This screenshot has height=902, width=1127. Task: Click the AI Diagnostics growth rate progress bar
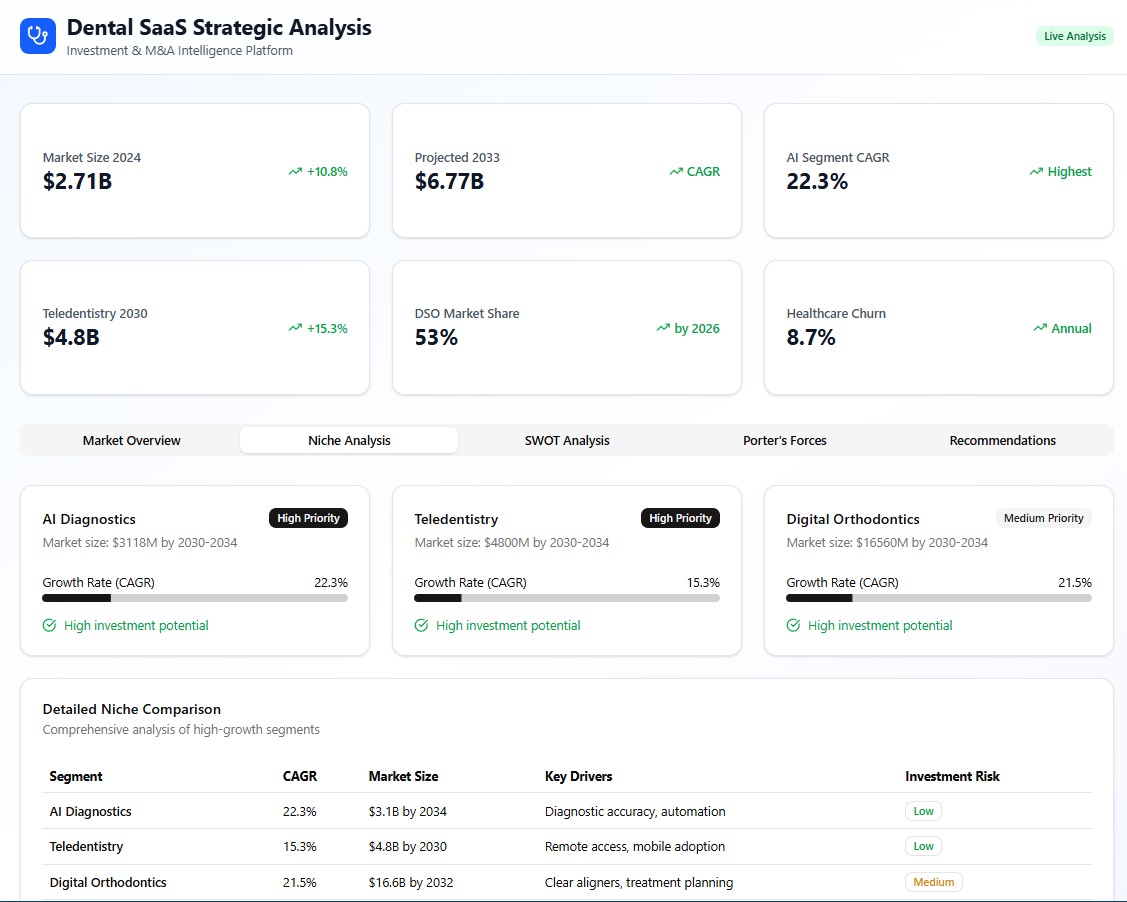pyautogui.click(x=195, y=598)
